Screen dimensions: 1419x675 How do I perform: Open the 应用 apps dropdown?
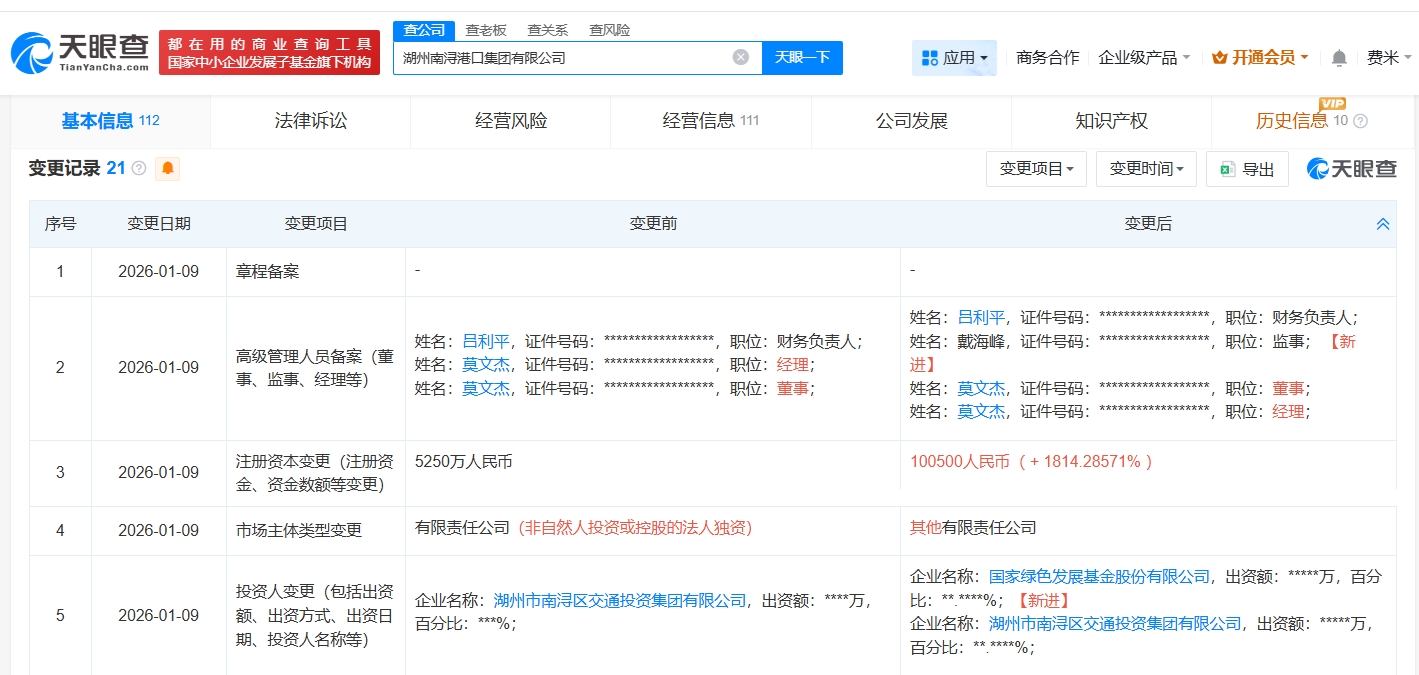(x=954, y=58)
